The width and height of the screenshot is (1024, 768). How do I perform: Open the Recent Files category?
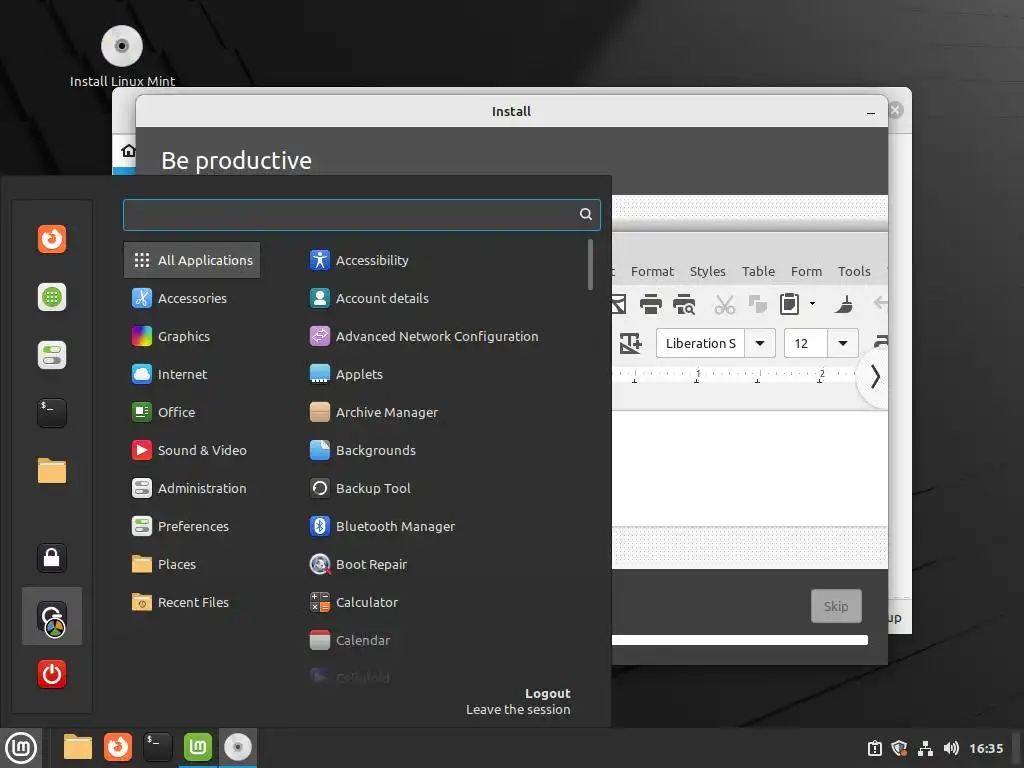[x=181, y=602]
